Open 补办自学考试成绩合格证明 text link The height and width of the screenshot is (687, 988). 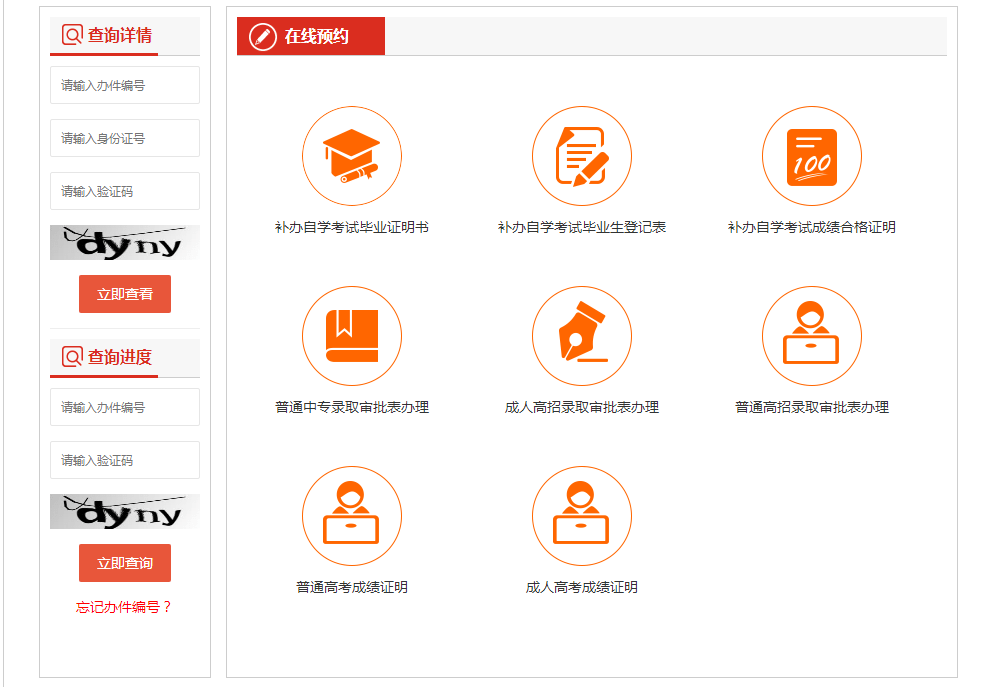(x=812, y=228)
